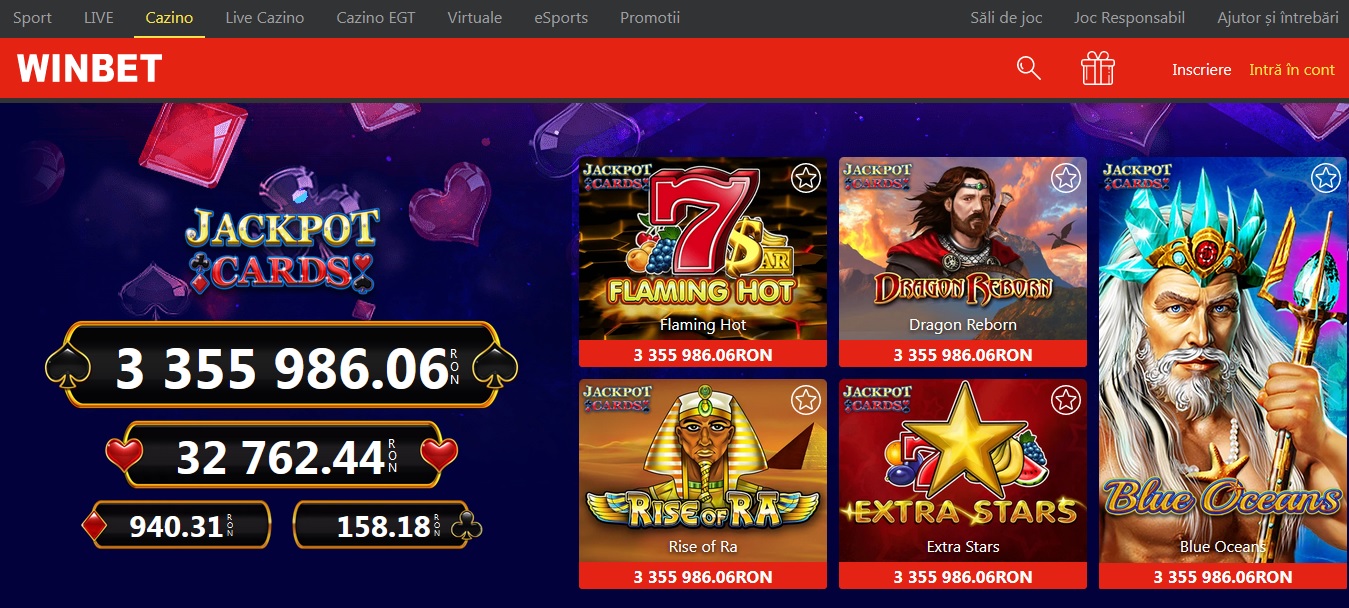1349x608 pixels.
Task: Star the Extra Stars game
Action: (x=1066, y=401)
